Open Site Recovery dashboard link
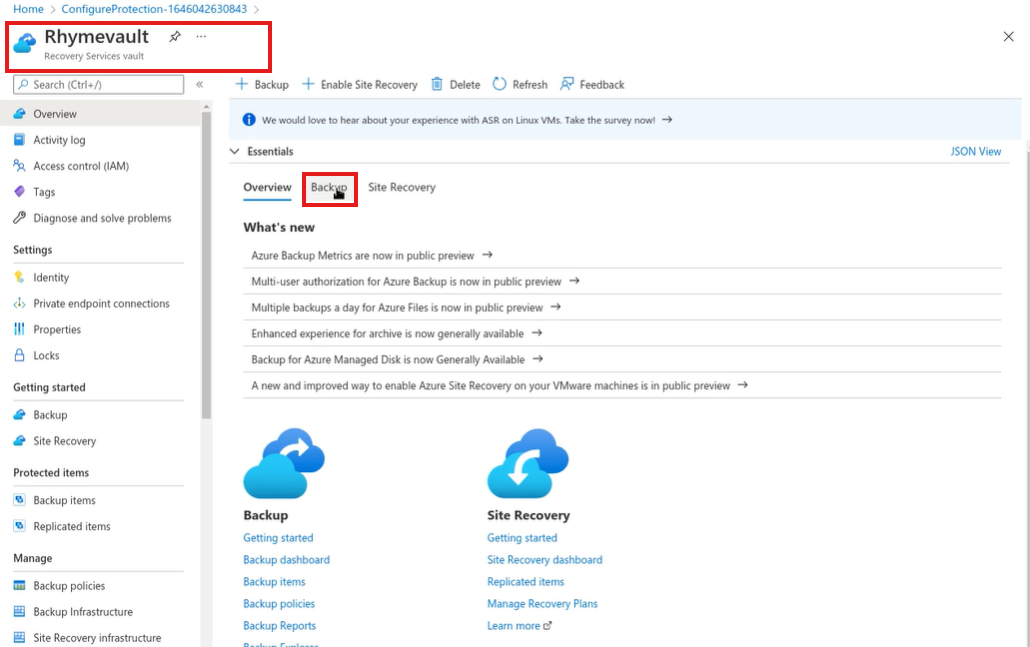 (x=545, y=560)
